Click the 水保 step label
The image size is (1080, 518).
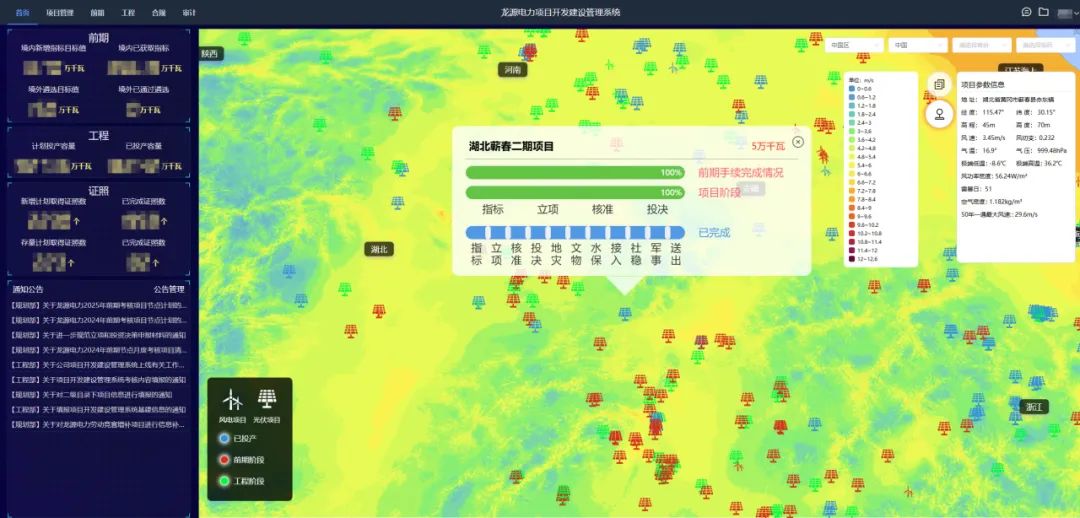pos(596,254)
